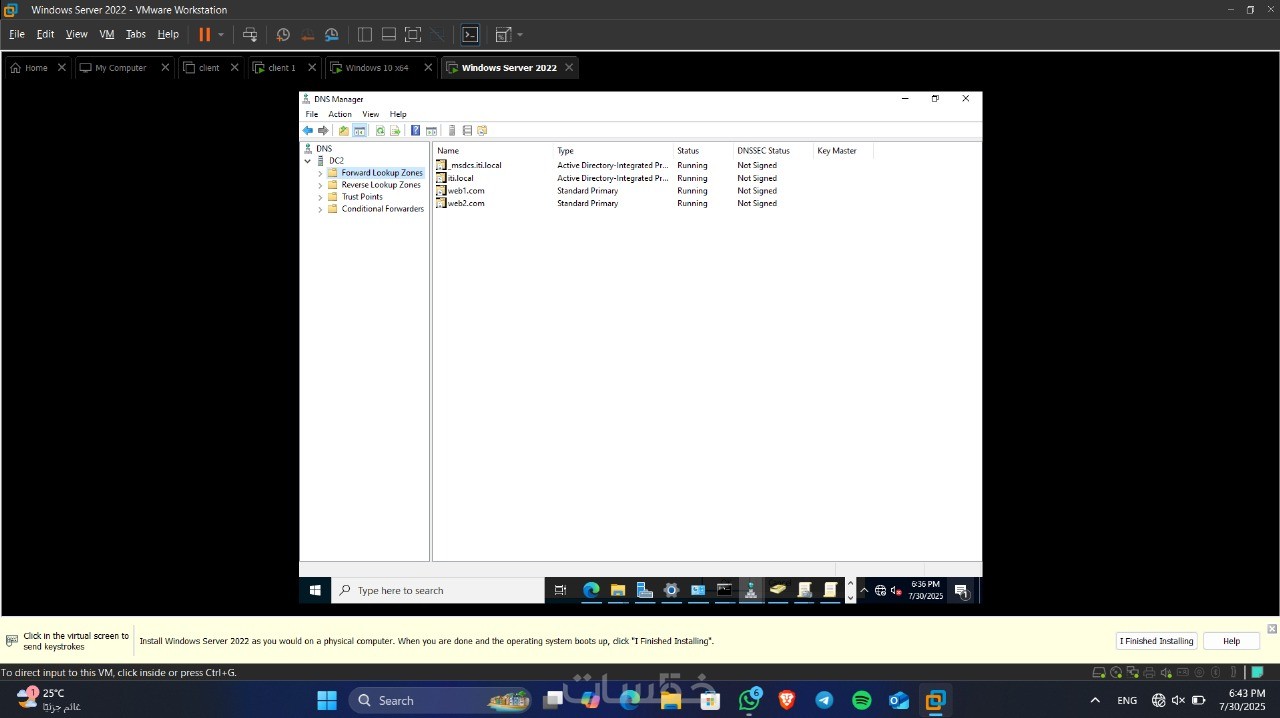Pause the VM with the orange pause icon

204,34
